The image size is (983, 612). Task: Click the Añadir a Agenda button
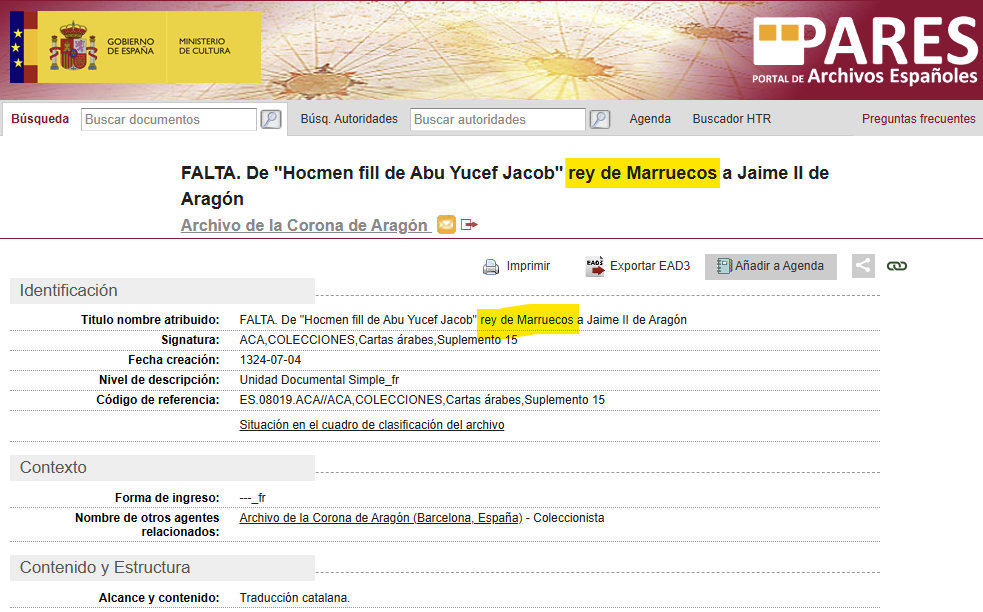click(x=770, y=266)
